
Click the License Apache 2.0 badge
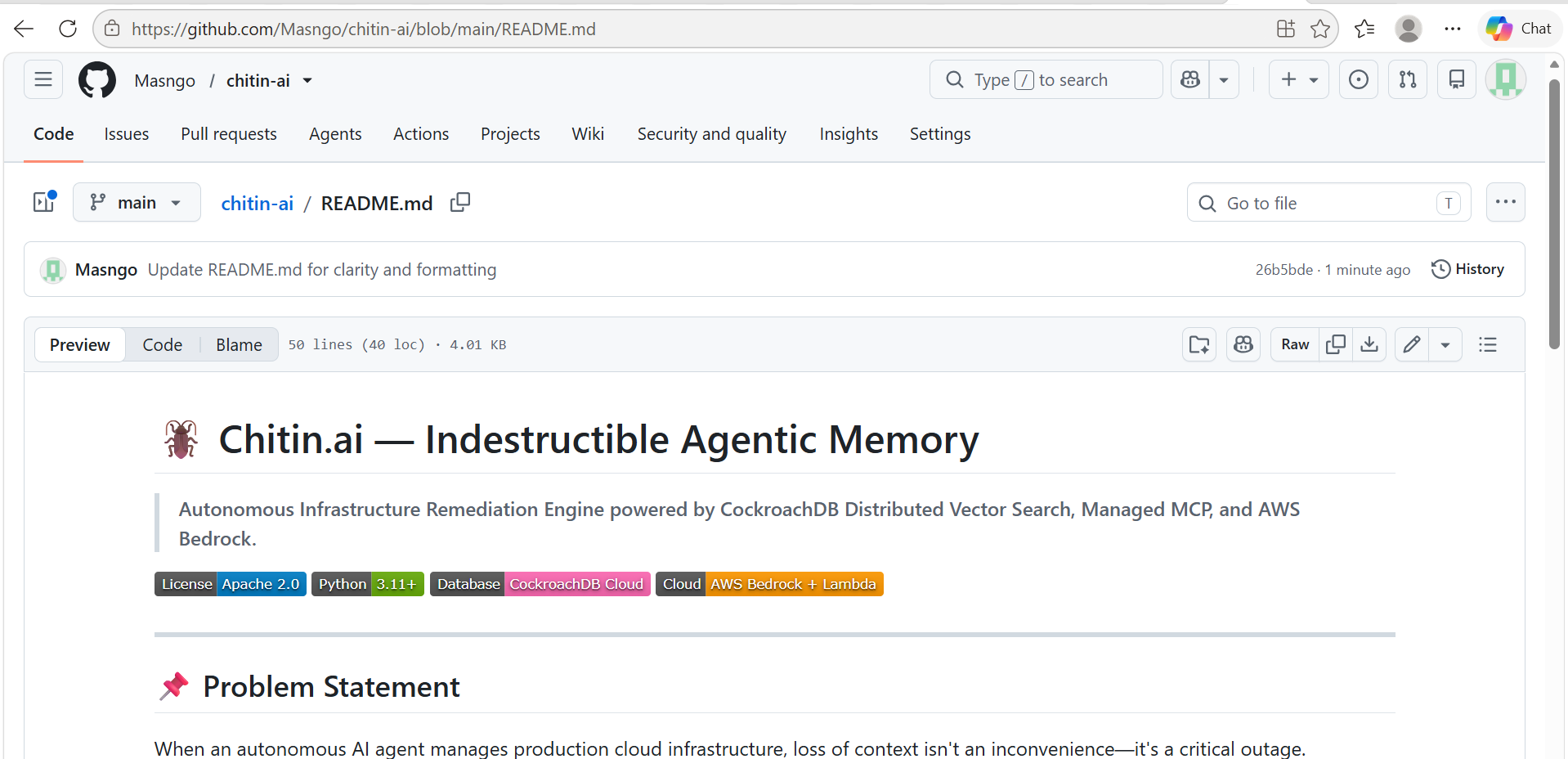click(x=231, y=584)
